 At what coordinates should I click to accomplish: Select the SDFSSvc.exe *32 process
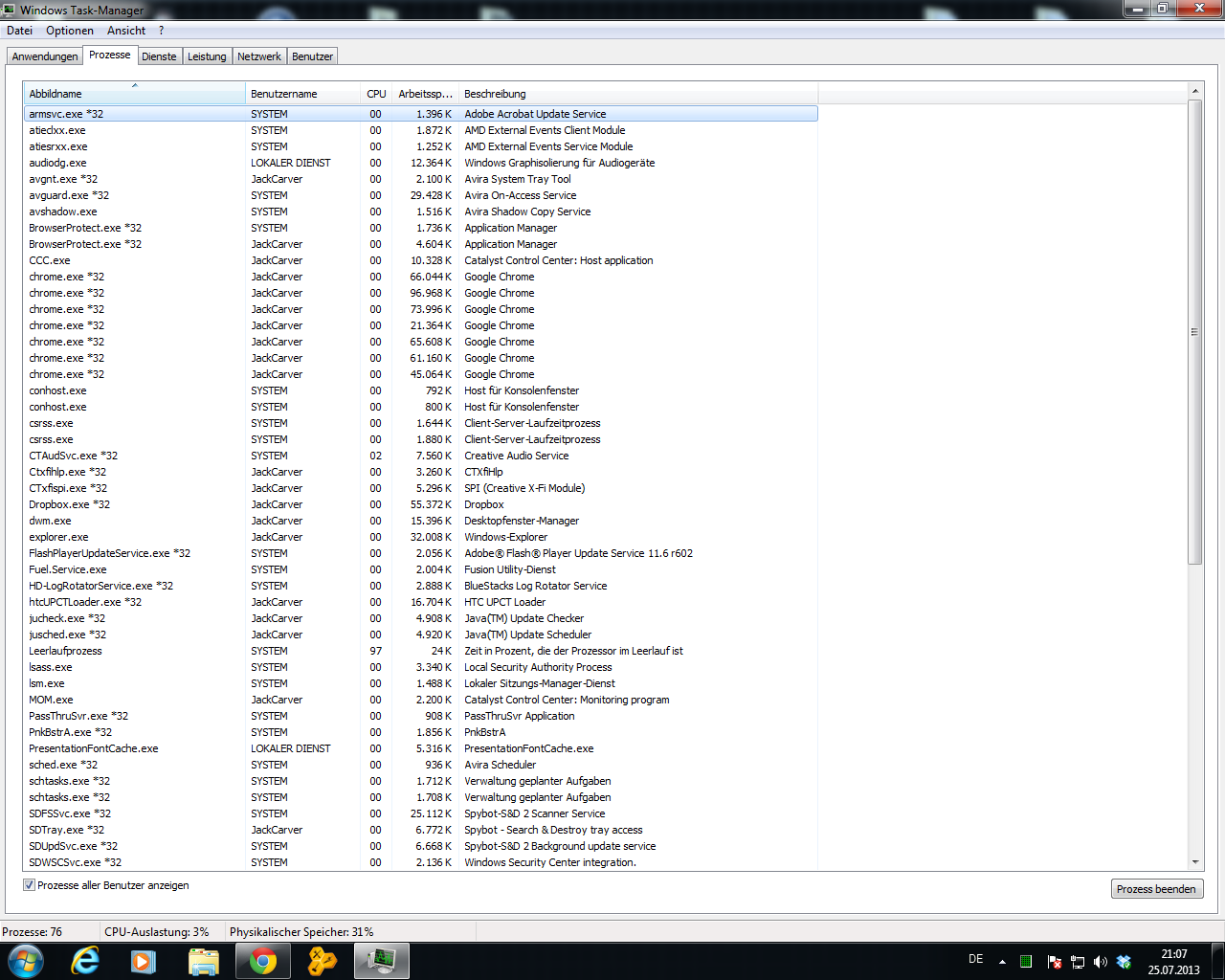[x=421, y=813]
